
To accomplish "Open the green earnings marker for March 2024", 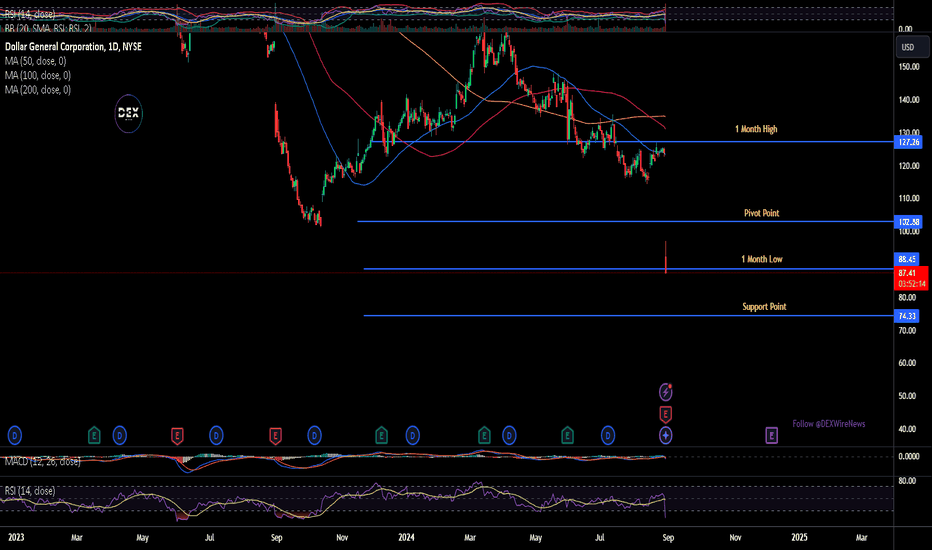I will [484, 436].
